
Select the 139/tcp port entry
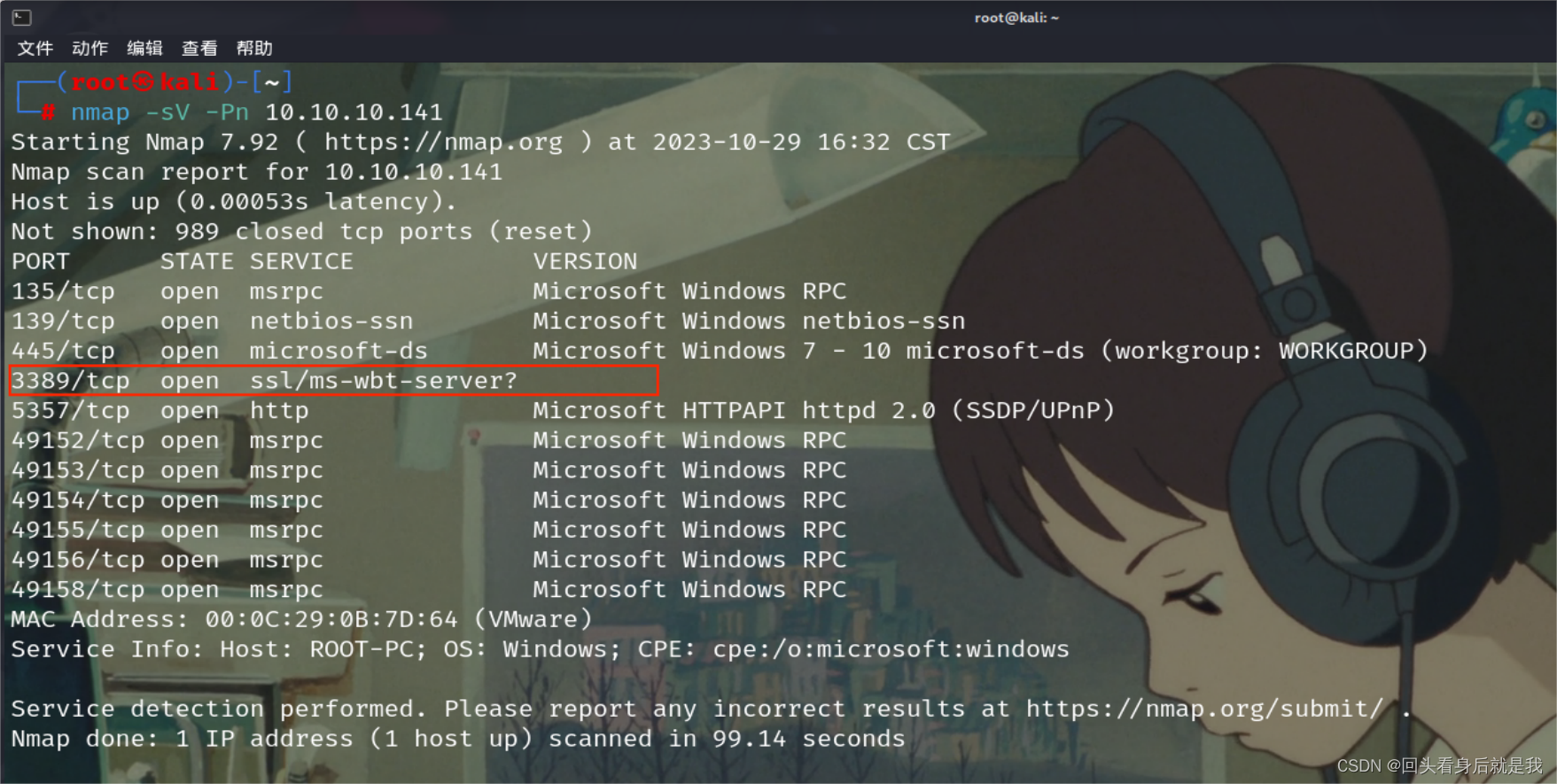tap(63, 321)
